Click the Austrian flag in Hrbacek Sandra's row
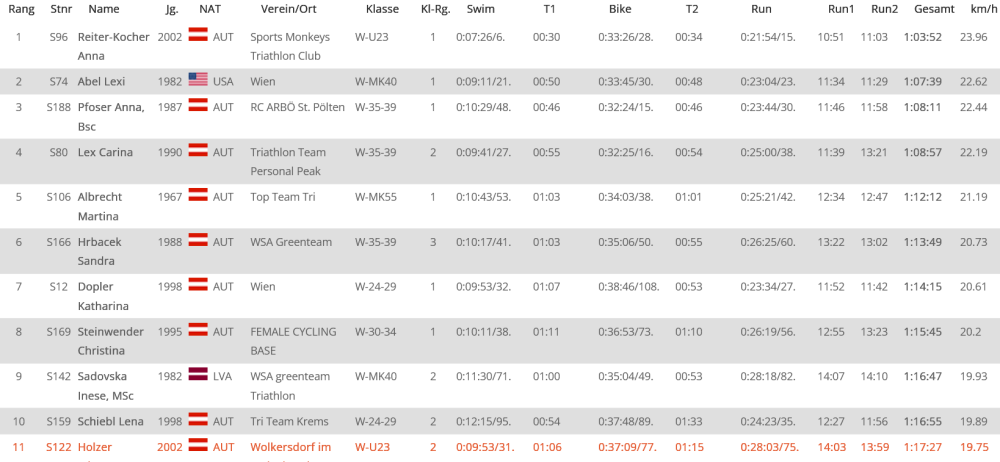 pyautogui.click(x=198, y=240)
